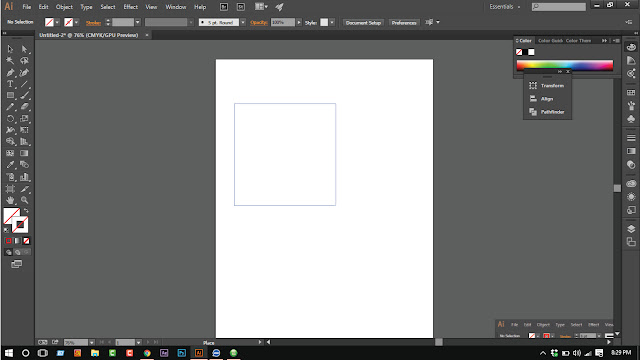The width and height of the screenshot is (640, 360).
Task: Select the Line Segment tool
Action: (x=24, y=84)
